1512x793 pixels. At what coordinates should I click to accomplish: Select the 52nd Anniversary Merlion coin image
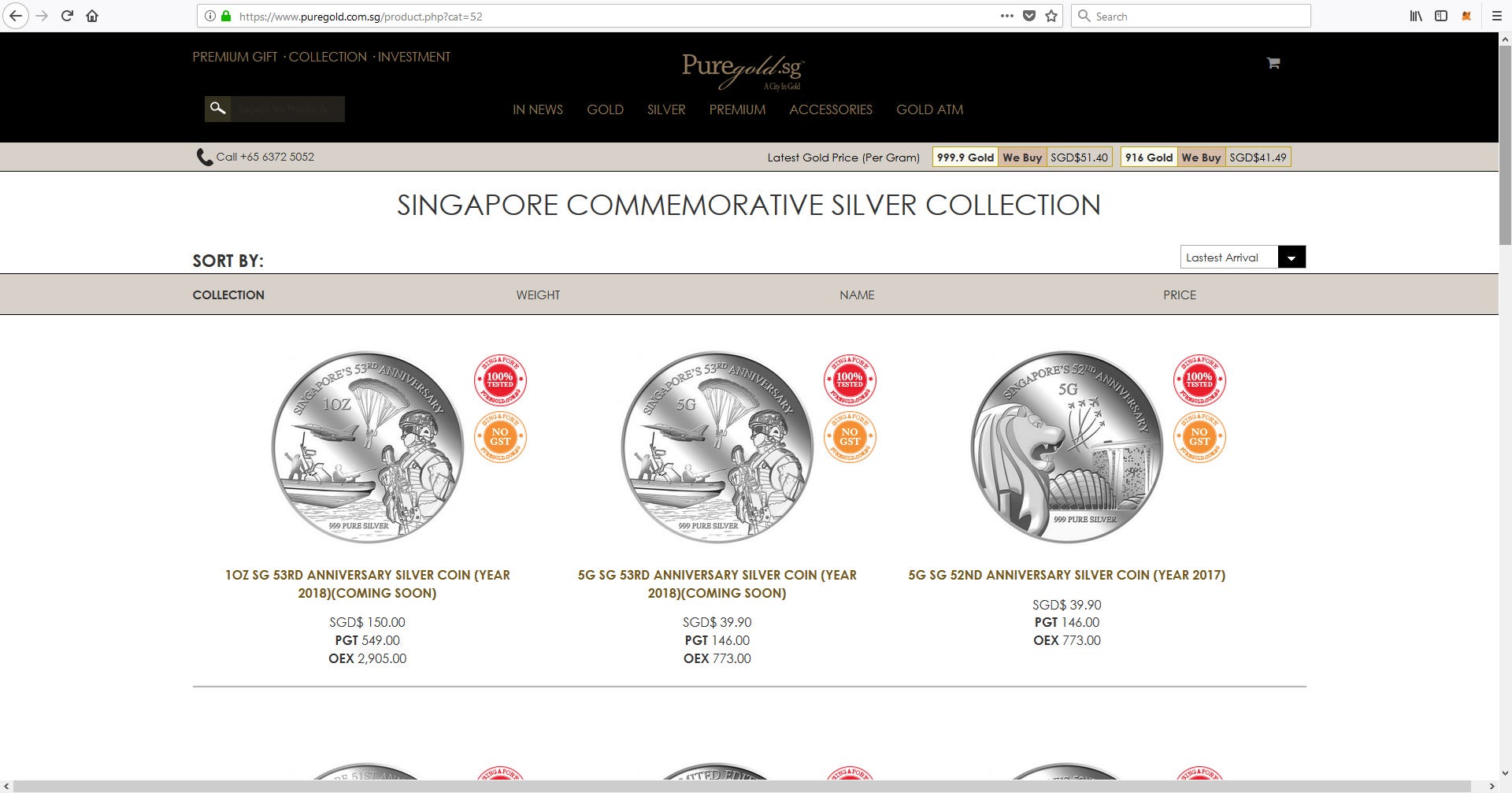click(1066, 447)
